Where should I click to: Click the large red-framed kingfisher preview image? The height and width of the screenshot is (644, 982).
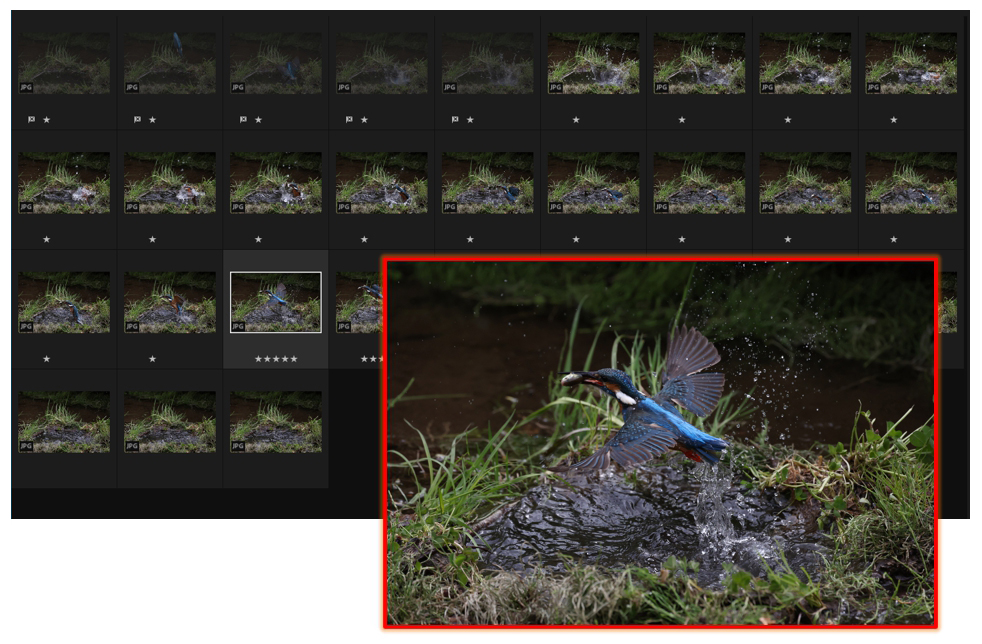(x=660, y=442)
